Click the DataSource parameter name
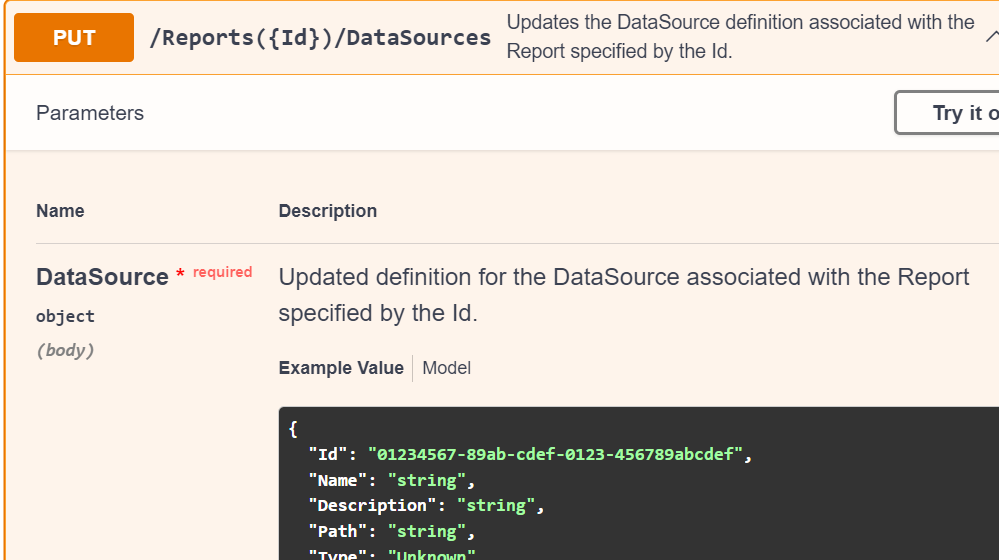This screenshot has height=560, width=999. [x=102, y=277]
